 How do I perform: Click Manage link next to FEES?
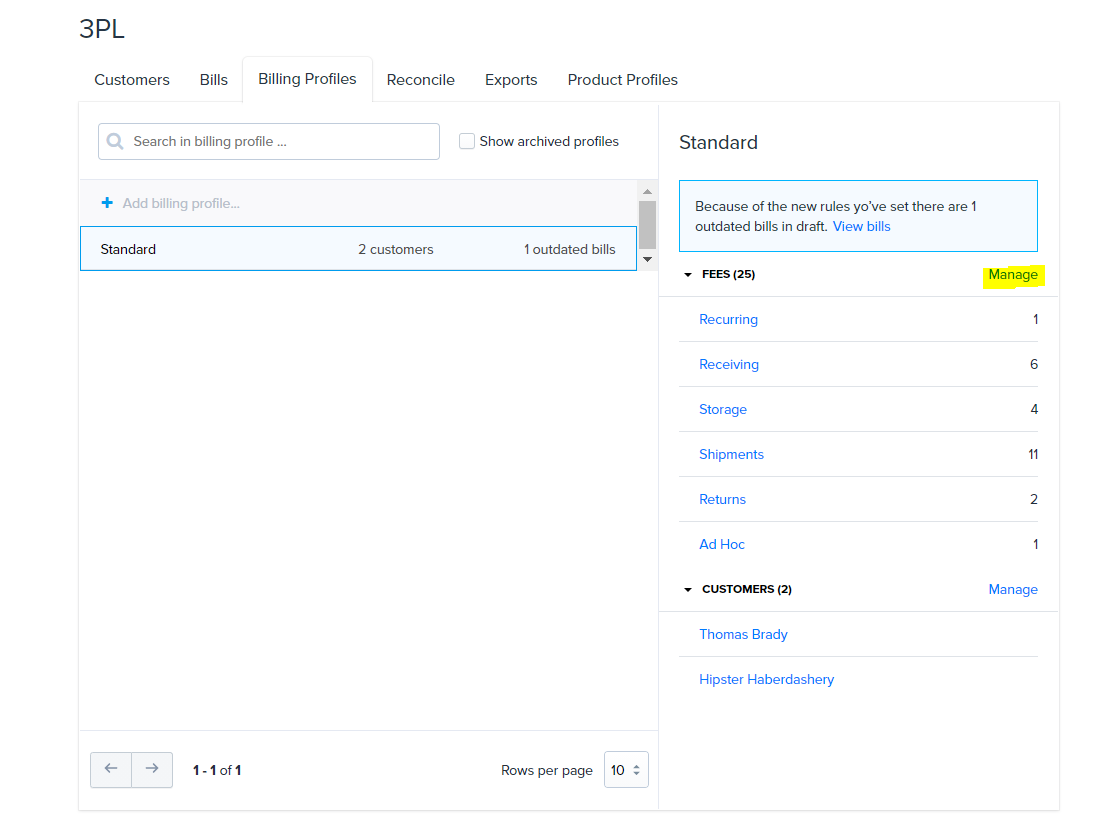pyautogui.click(x=1012, y=275)
